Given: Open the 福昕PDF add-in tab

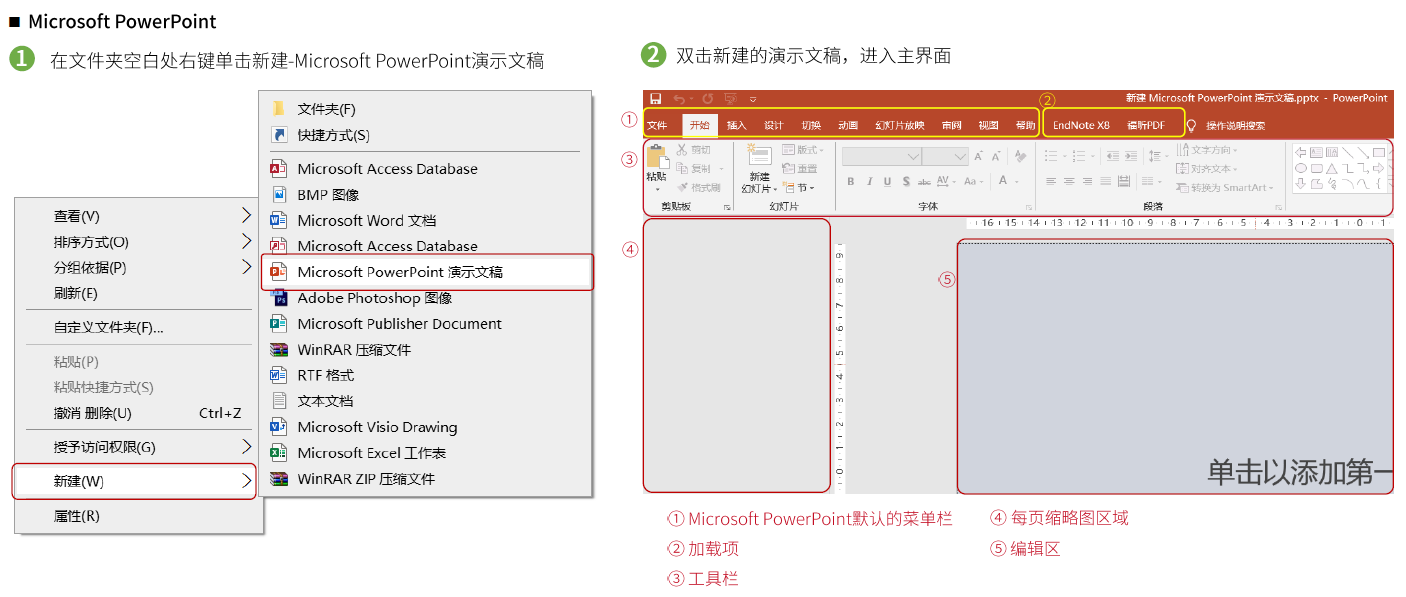Looking at the screenshot, I should point(1146,125).
